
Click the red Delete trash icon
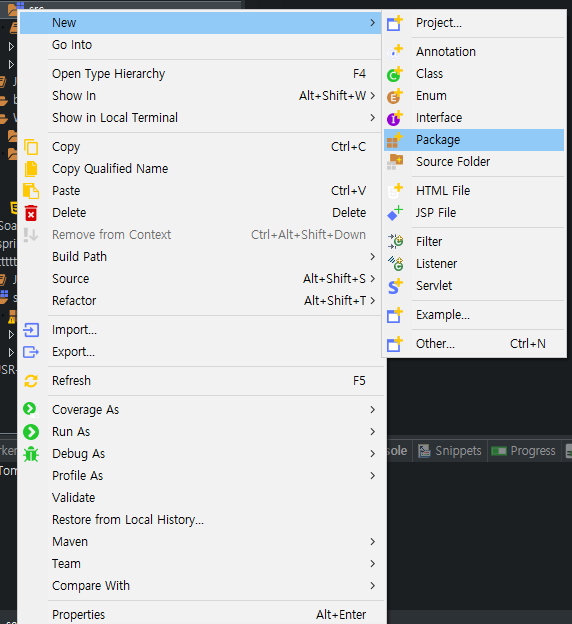tap(31, 213)
